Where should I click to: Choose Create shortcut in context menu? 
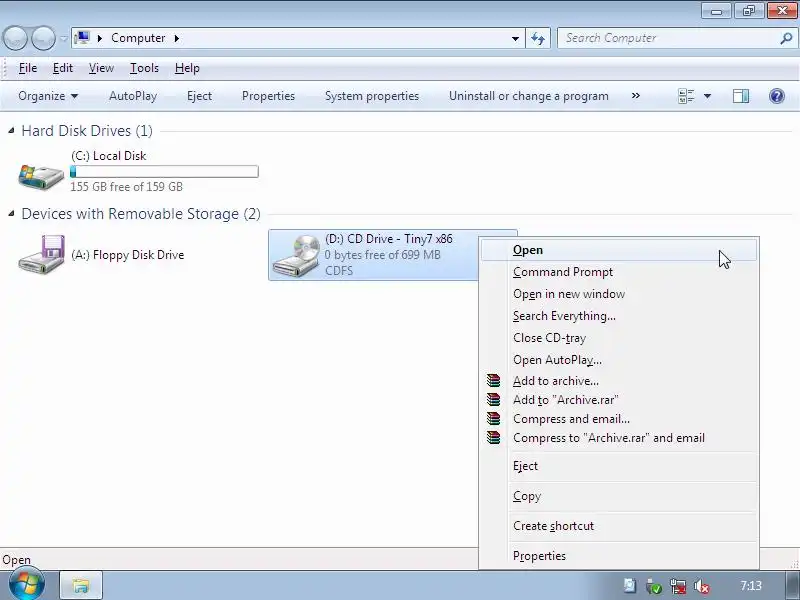tap(619, 526)
